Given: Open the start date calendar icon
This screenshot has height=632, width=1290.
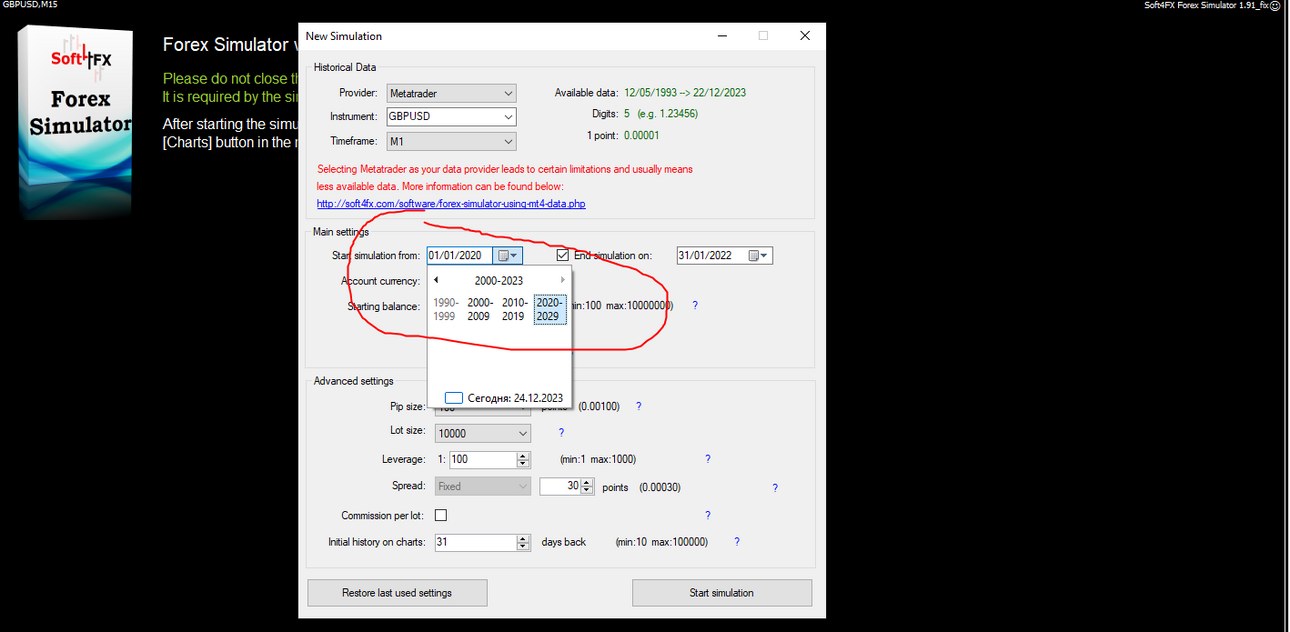Looking at the screenshot, I should 509,256.
